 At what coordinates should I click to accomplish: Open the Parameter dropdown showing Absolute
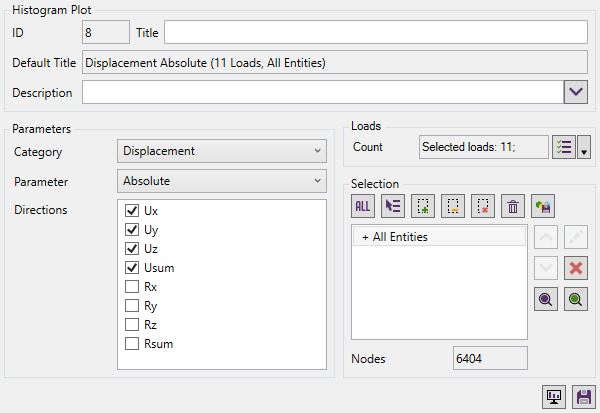pyautogui.click(x=222, y=182)
